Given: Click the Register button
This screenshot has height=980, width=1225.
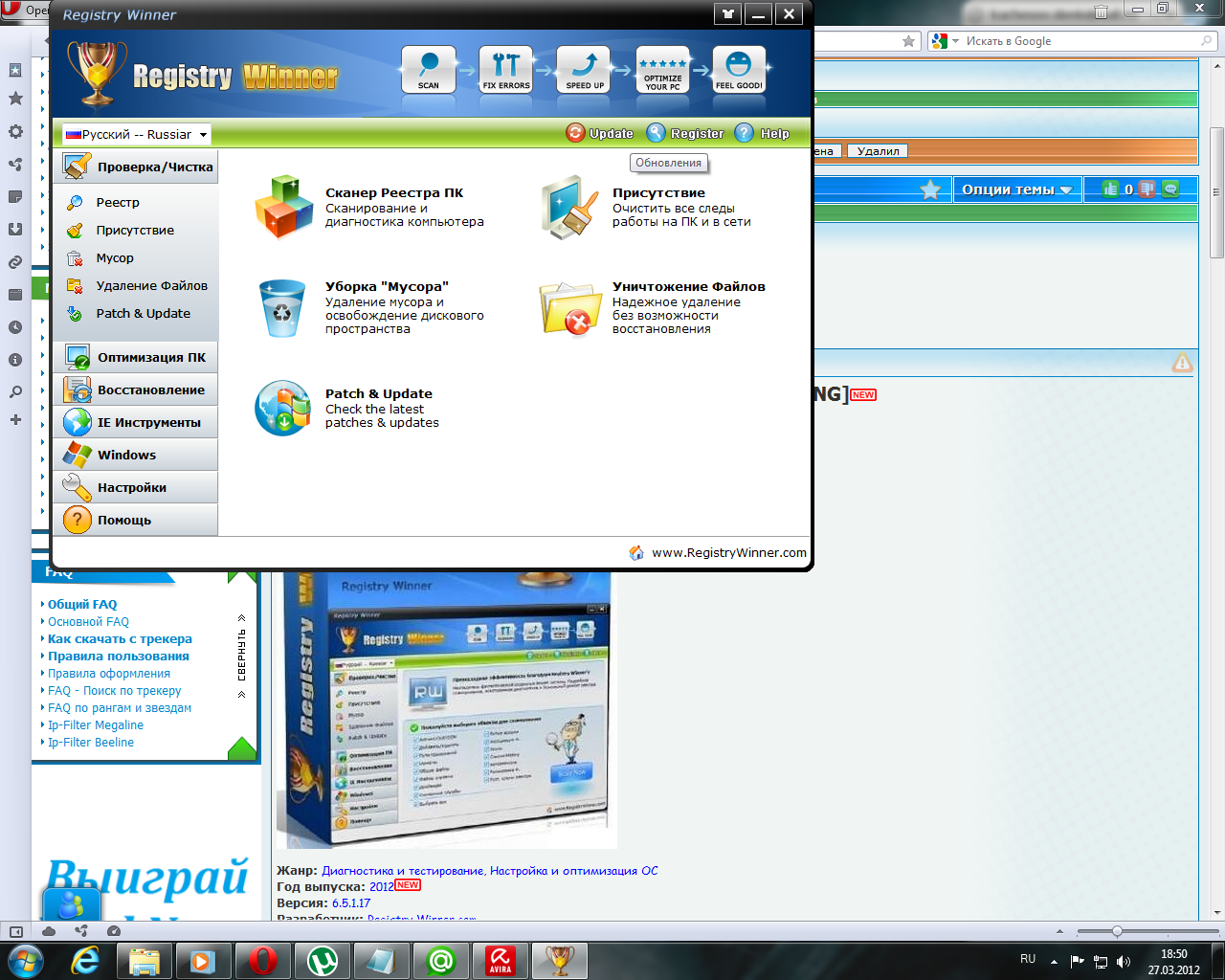Looking at the screenshot, I should coord(685,134).
